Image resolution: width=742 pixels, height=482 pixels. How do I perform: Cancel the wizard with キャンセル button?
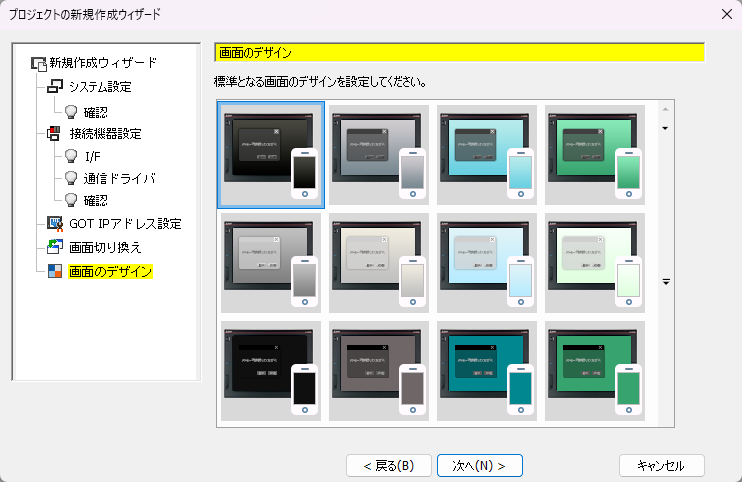662,465
